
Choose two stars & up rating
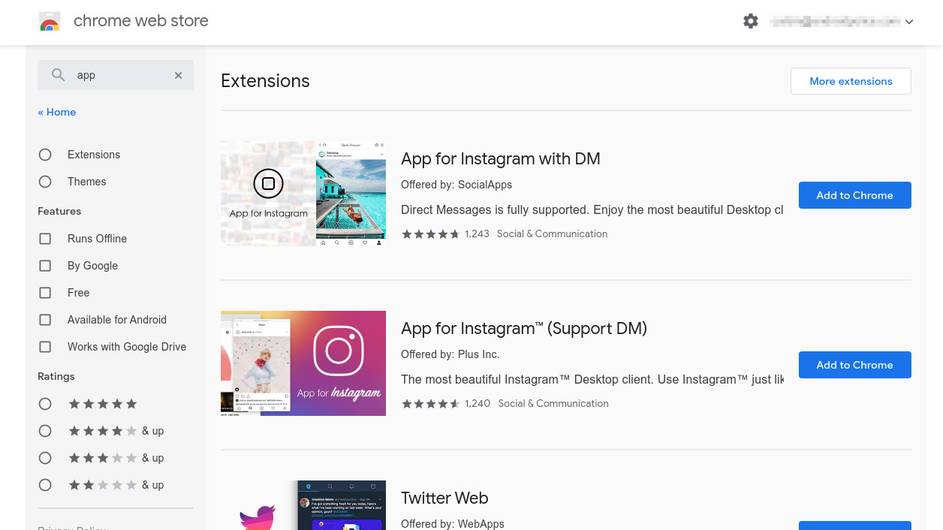coord(45,485)
